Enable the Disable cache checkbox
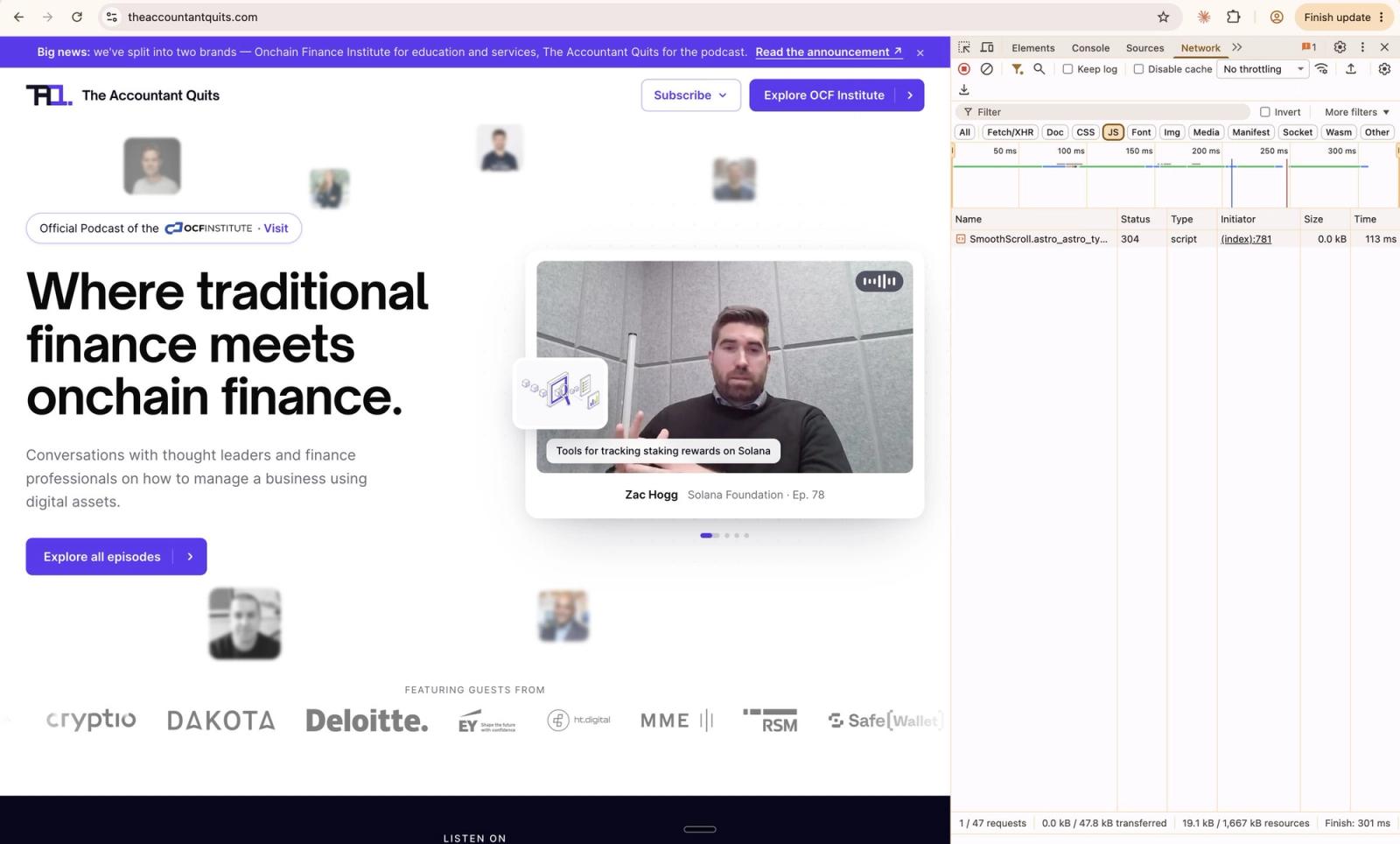 click(x=1138, y=69)
